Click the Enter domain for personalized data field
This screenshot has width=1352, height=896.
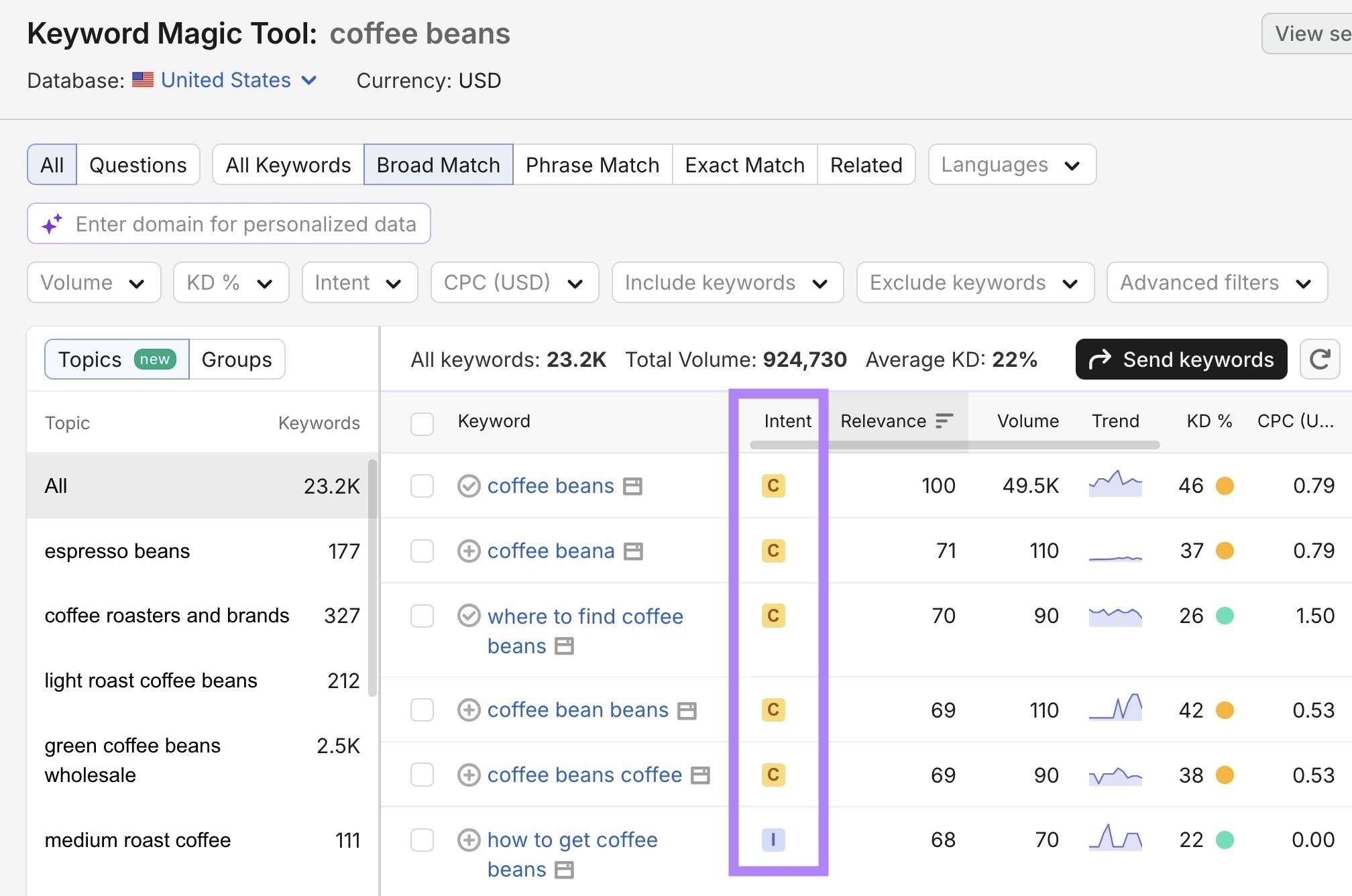(229, 223)
